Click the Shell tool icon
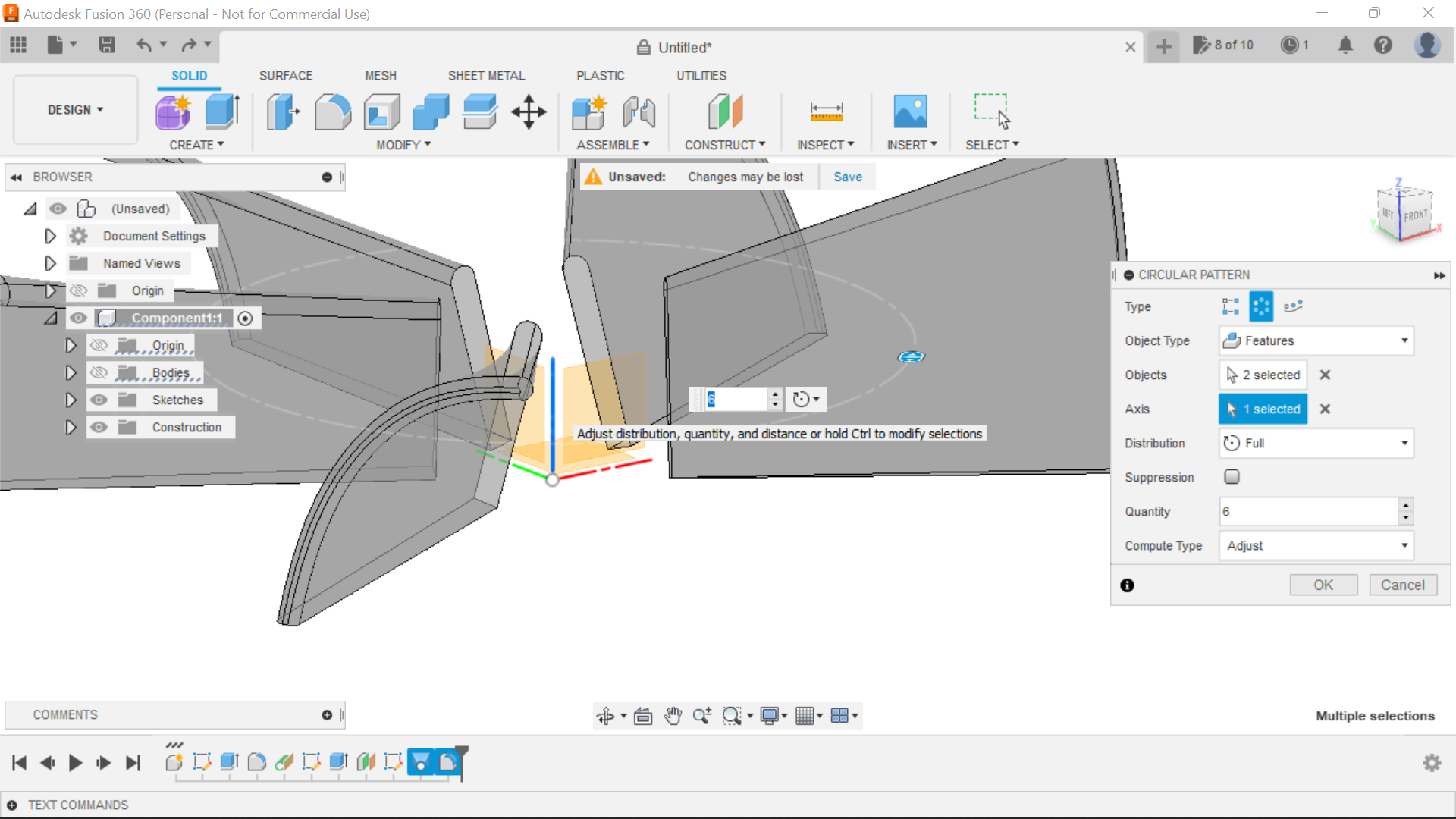Image resolution: width=1456 pixels, height=819 pixels. point(381,112)
